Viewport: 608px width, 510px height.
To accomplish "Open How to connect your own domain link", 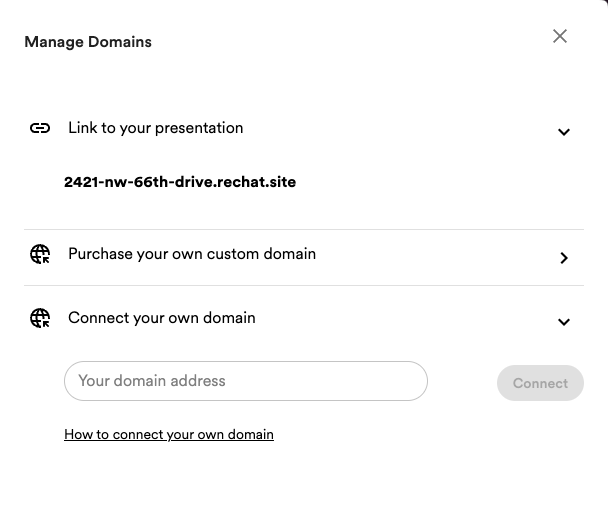I will click(169, 434).
